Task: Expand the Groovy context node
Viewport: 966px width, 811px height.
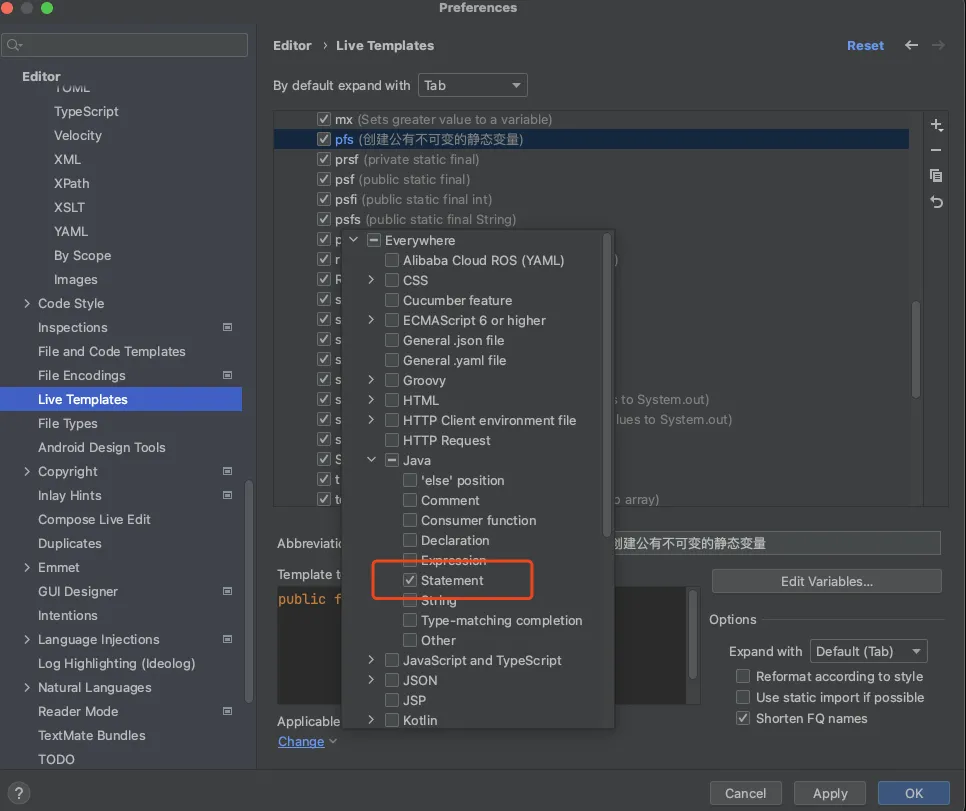Action: 371,381
